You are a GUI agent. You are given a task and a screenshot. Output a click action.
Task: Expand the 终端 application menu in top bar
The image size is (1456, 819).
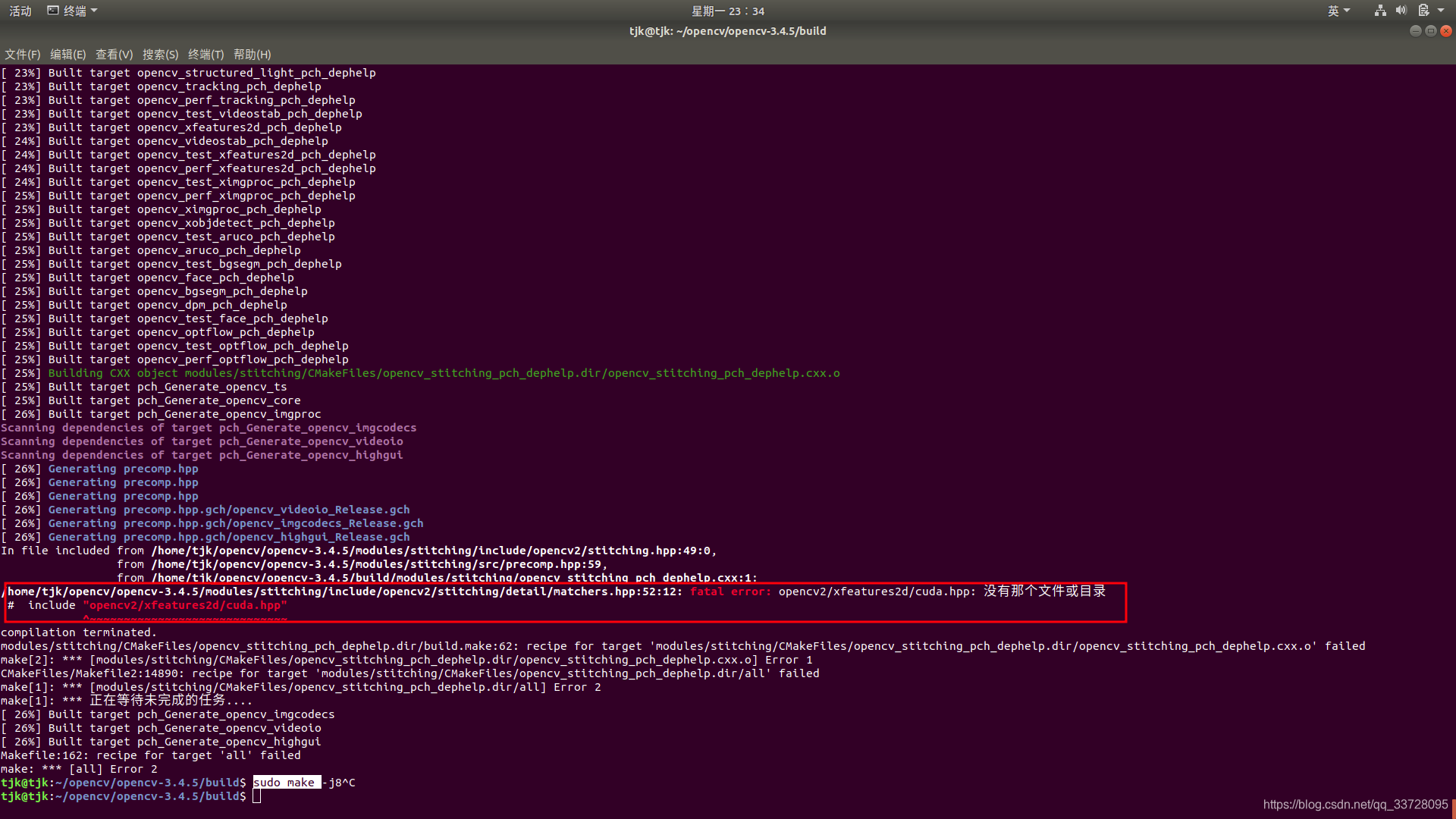coord(73,11)
